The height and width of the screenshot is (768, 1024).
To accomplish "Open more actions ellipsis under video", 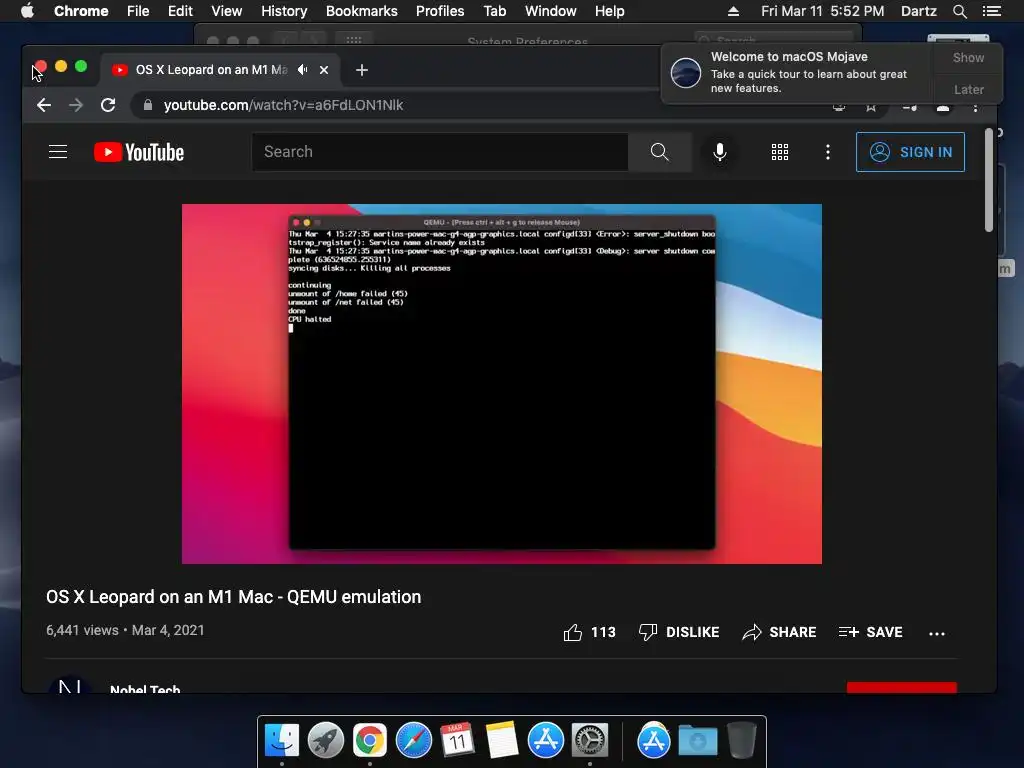I will click(x=937, y=633).
